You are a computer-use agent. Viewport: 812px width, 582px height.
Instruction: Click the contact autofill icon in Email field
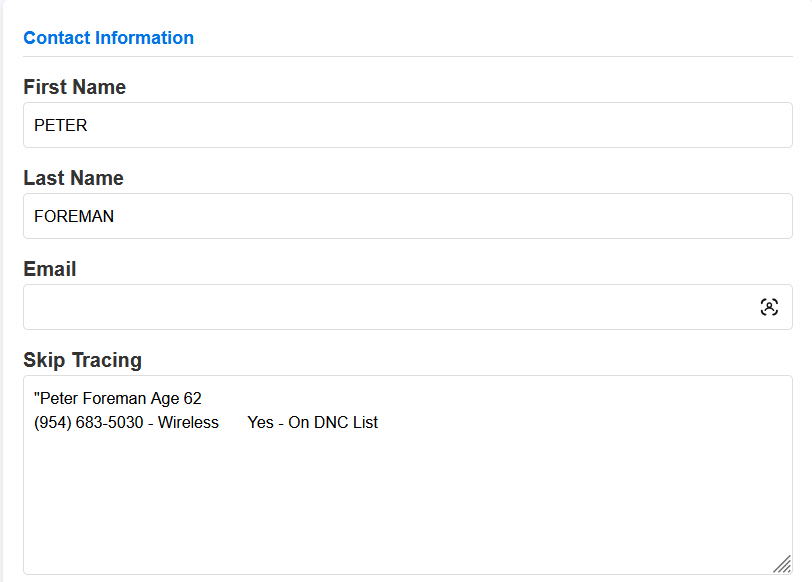(769, 307)
